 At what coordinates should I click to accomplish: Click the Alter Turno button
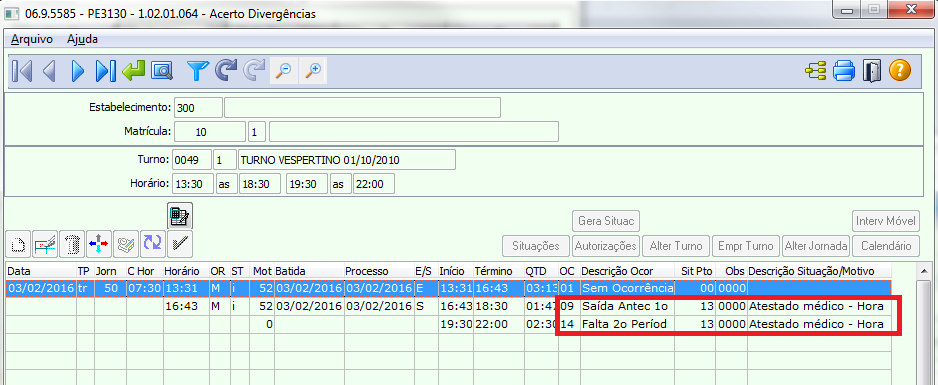coord(676,246)
